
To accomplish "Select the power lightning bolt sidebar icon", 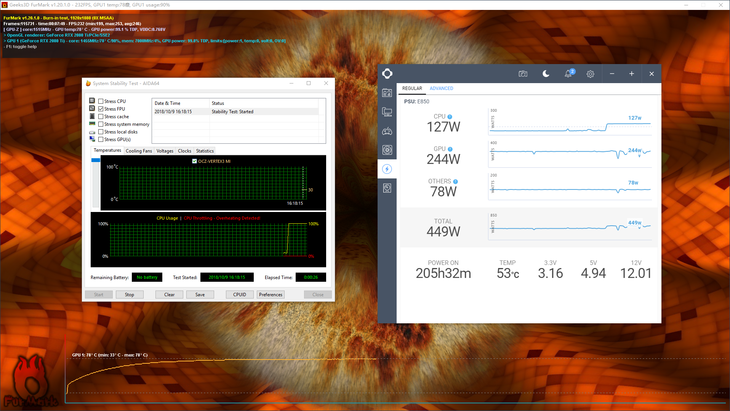I will [x=387, y=169].
